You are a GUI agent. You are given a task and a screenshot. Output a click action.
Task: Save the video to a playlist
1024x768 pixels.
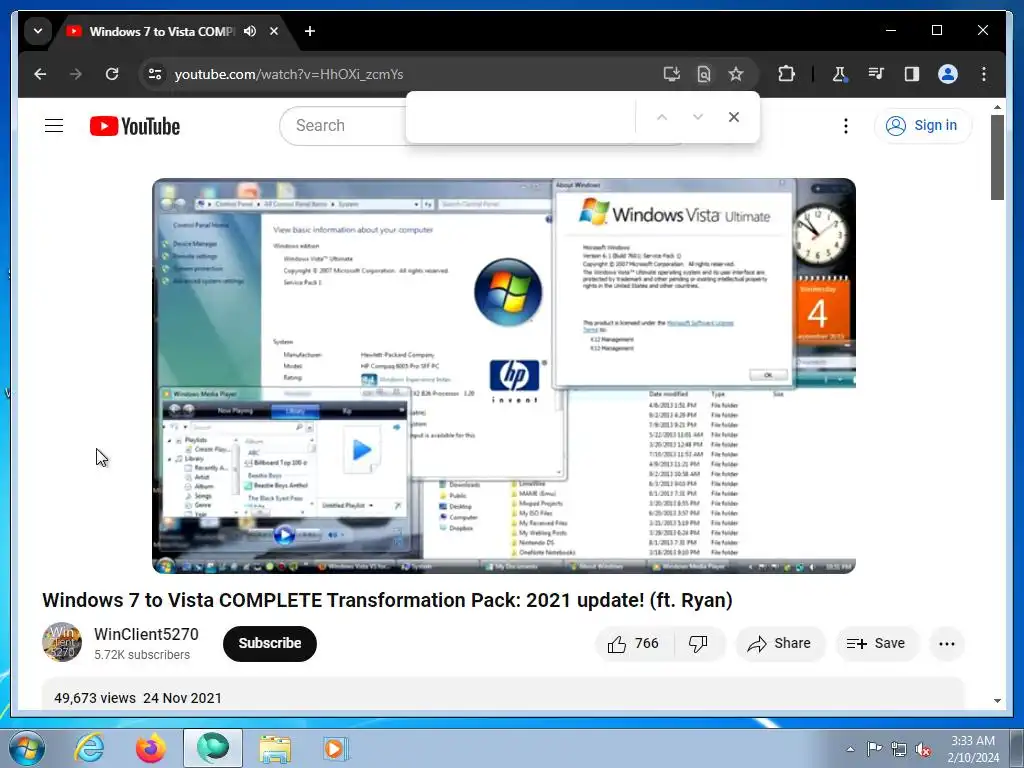pos(876,644)
